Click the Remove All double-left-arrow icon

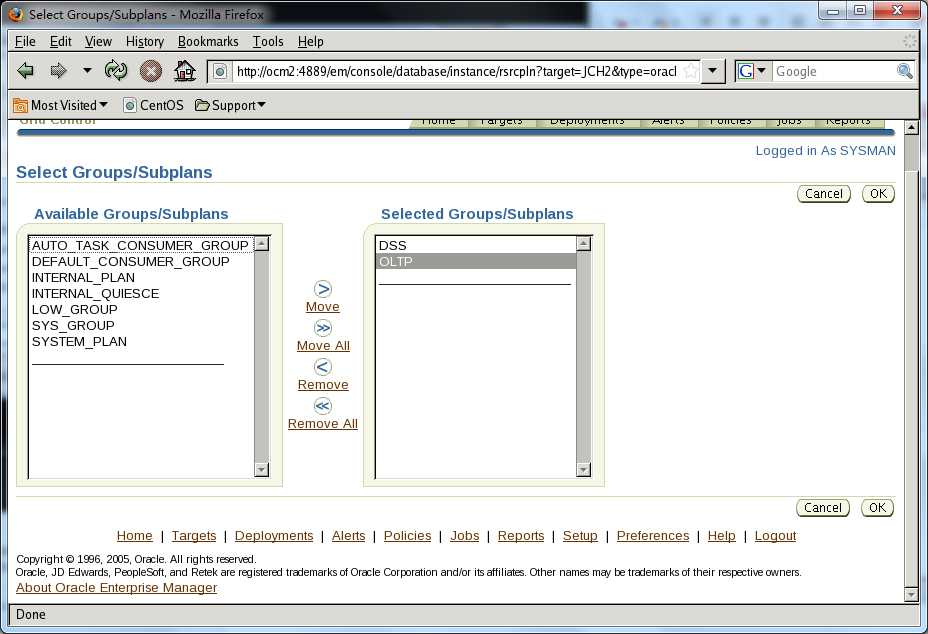[x=323, y=406]
